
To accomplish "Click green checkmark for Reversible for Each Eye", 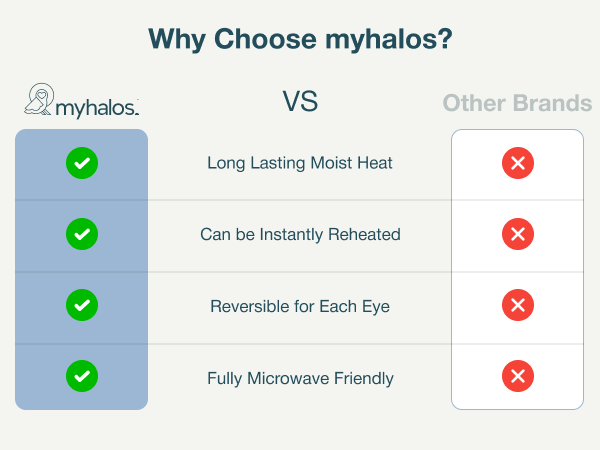I will pyautogui.click(x=82, y=305).
